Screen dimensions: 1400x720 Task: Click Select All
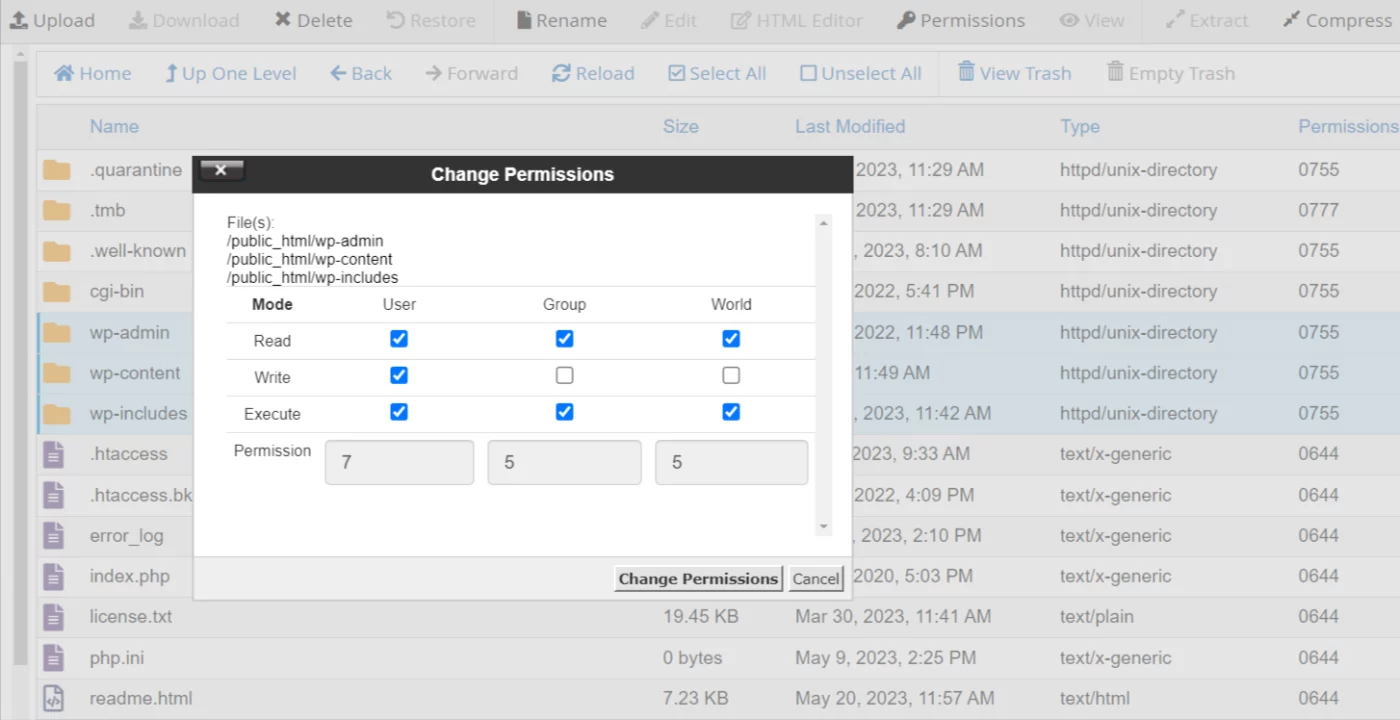(717, 73)
